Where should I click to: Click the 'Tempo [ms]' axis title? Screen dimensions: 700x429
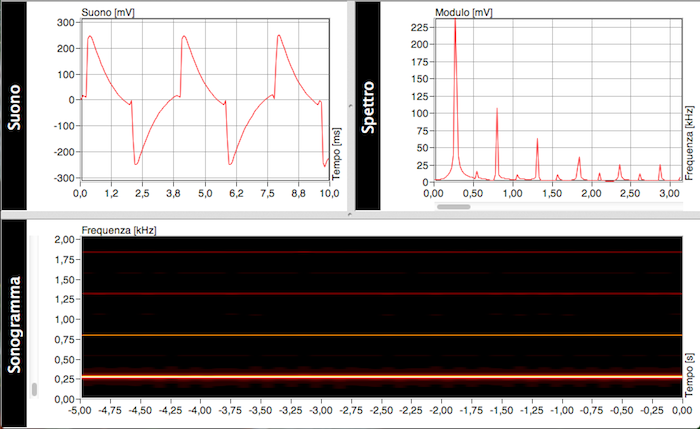(336, 154)
